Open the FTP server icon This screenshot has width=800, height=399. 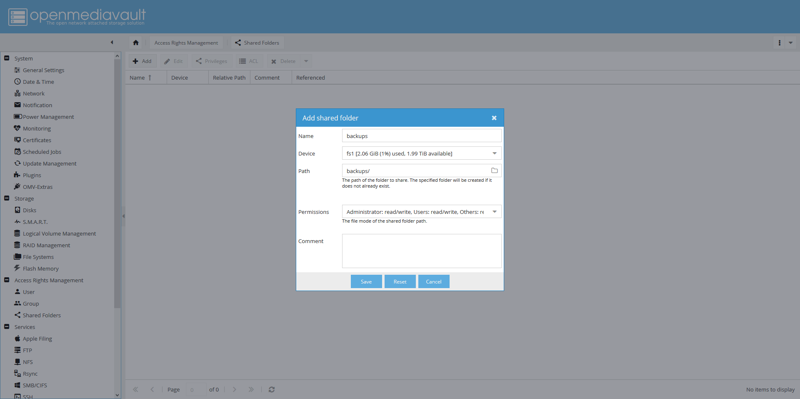pos(17,350)
